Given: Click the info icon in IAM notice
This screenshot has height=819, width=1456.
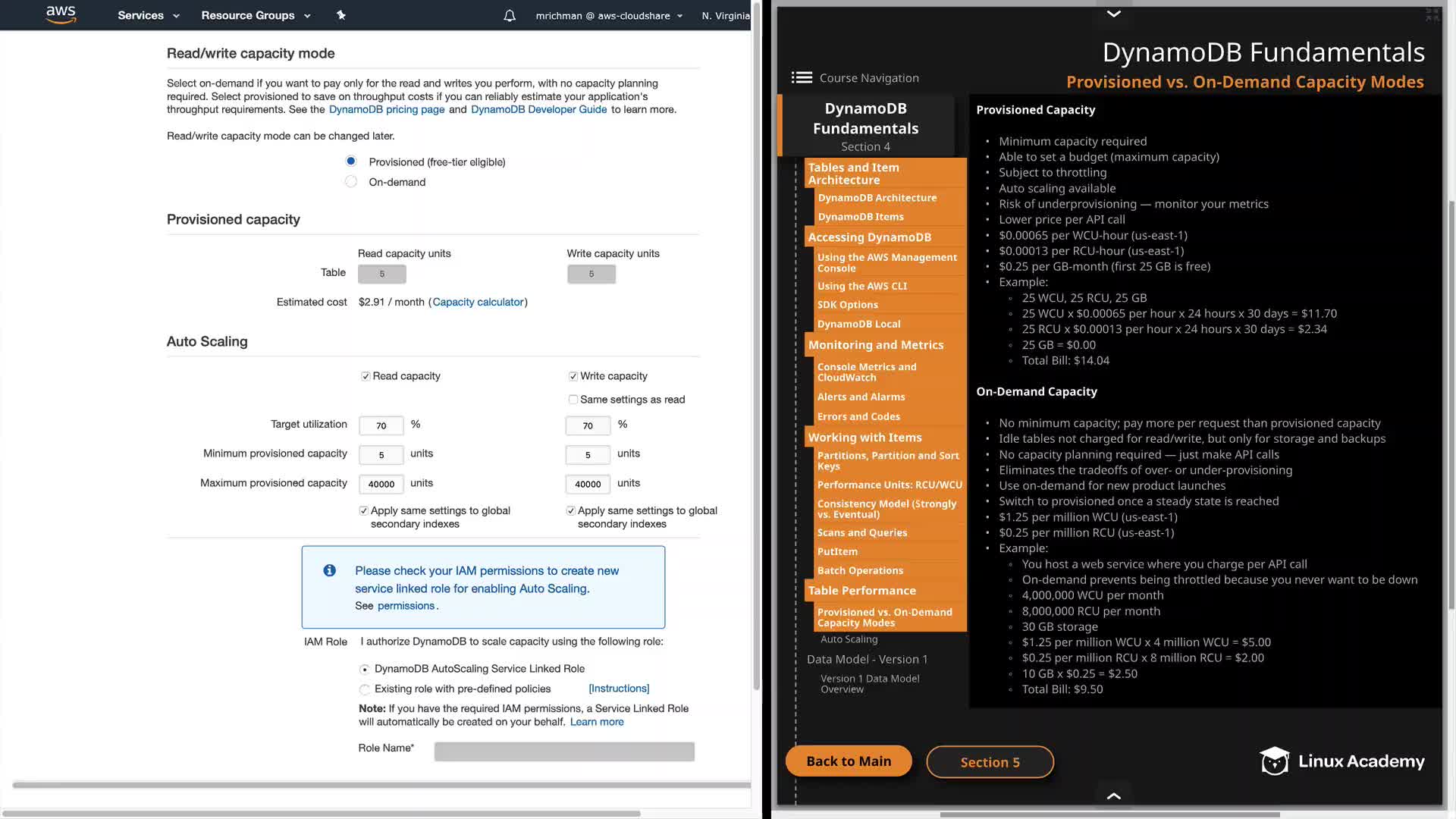Looking at the screenshot, I should 329,570.
